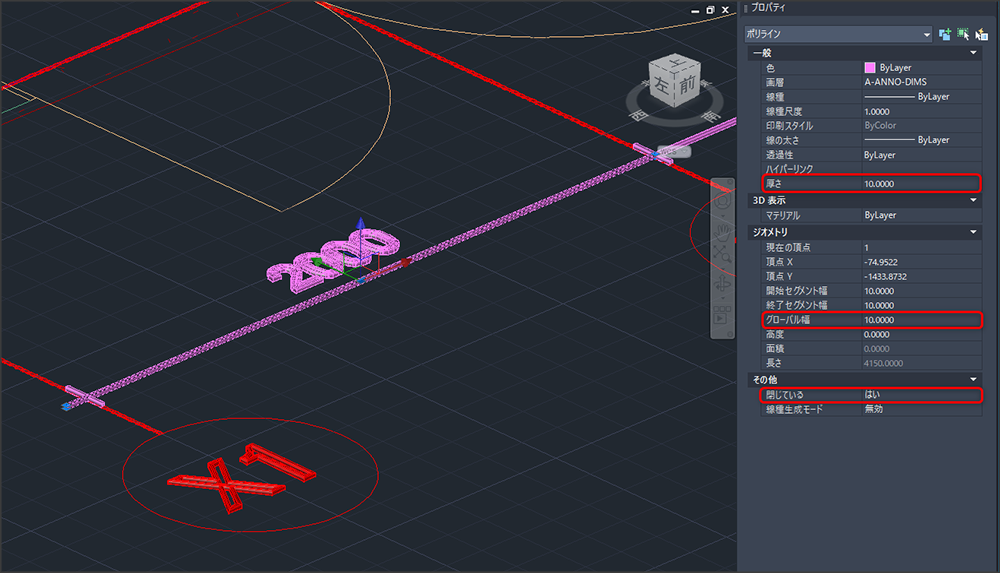Click the マテリアル ByLayer value
The height and width of the screenshot is (573, 1000).
tap(921, 216)
